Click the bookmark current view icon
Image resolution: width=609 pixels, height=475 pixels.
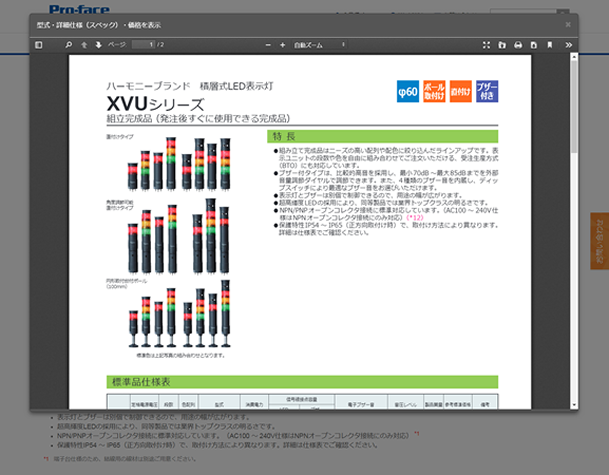549,45
